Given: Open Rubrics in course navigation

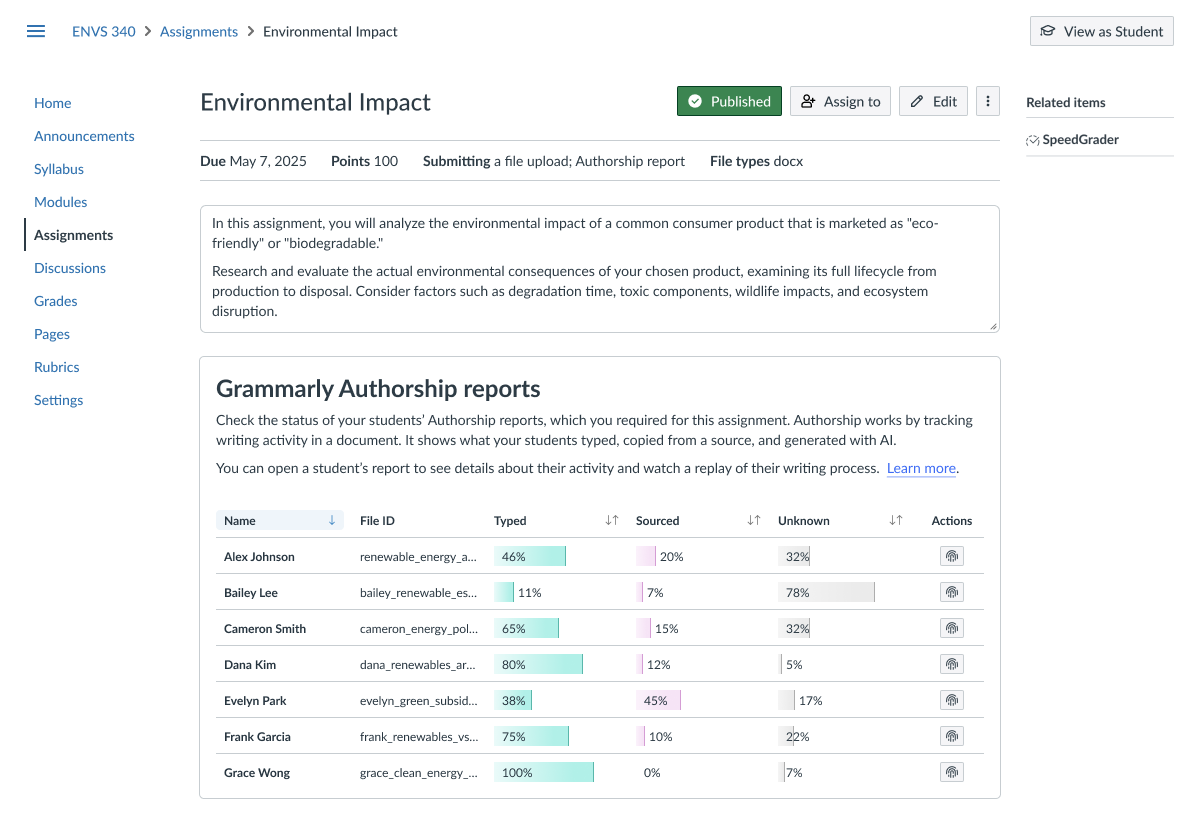Looking at the screenshot, I should 57,367.
